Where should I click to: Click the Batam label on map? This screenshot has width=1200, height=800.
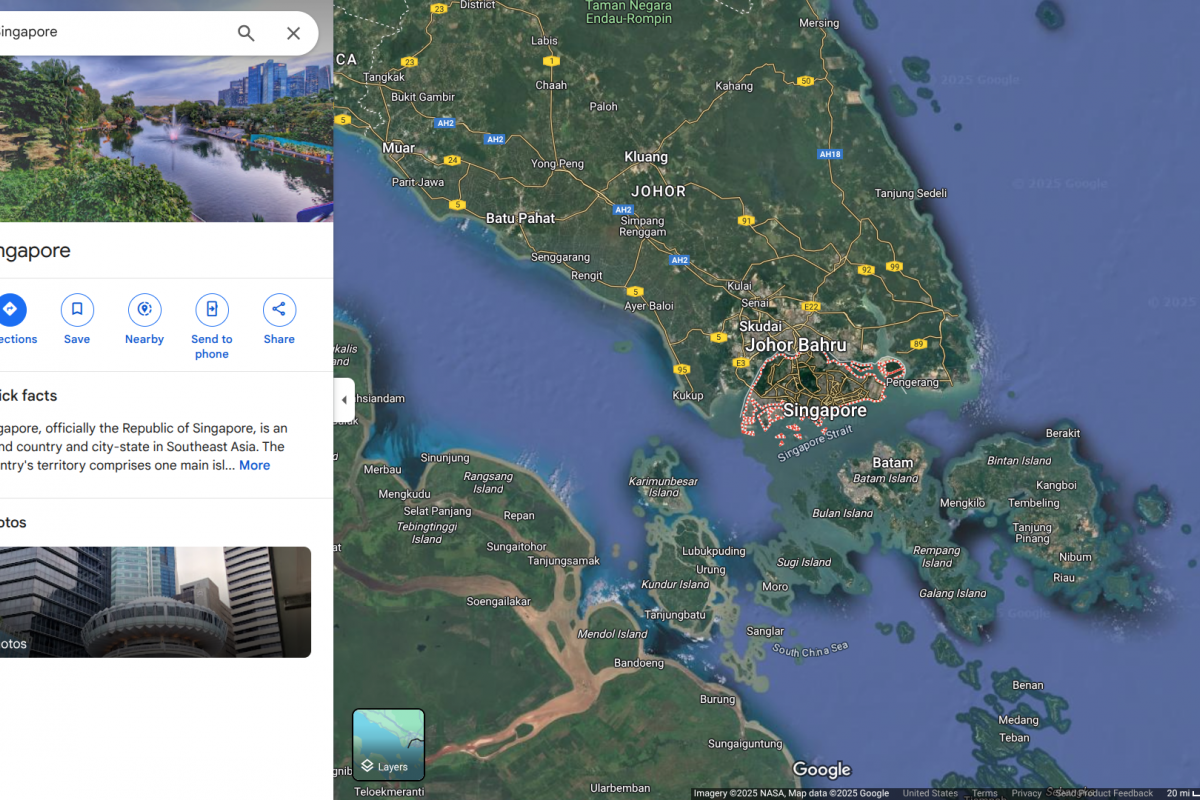click(892, 462)
